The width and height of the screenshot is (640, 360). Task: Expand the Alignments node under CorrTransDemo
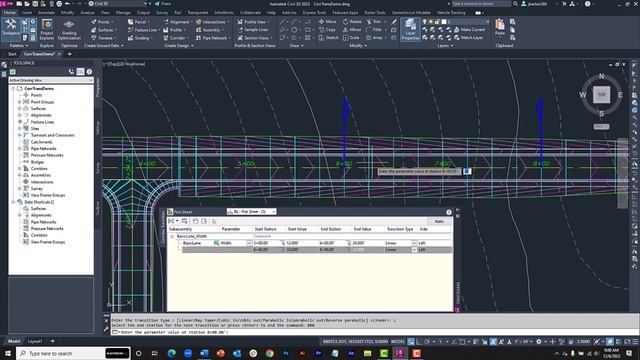20,115
